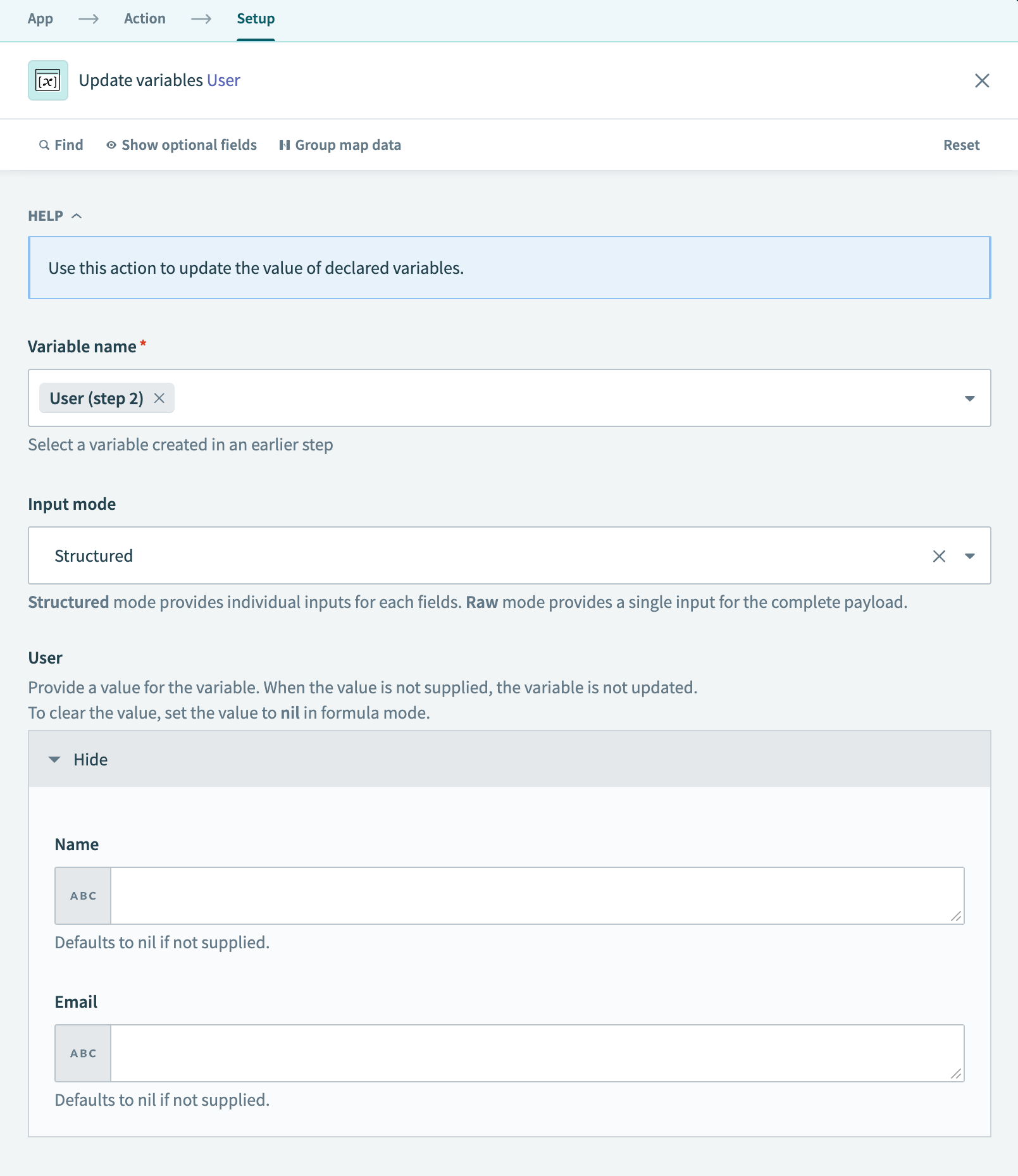Click the magnifier icon in the toolbar
The image size is (1018, 1176).
[x=43, y=144]
